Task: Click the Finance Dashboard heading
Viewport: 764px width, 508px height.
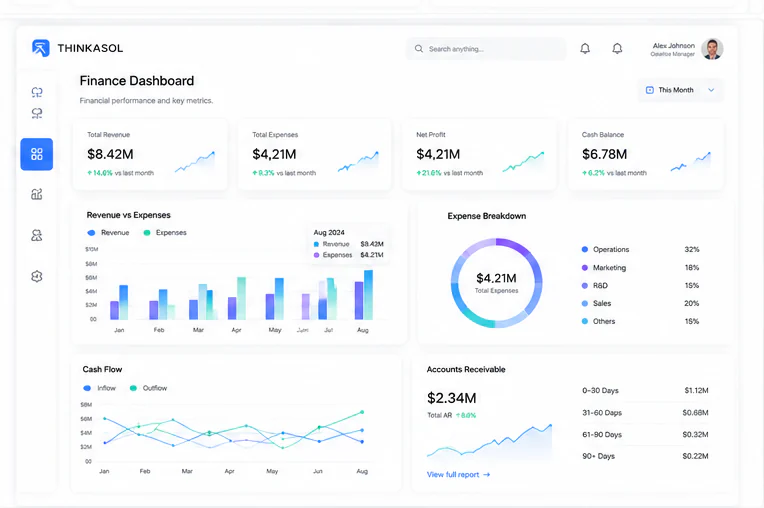Action: (137, 81)
